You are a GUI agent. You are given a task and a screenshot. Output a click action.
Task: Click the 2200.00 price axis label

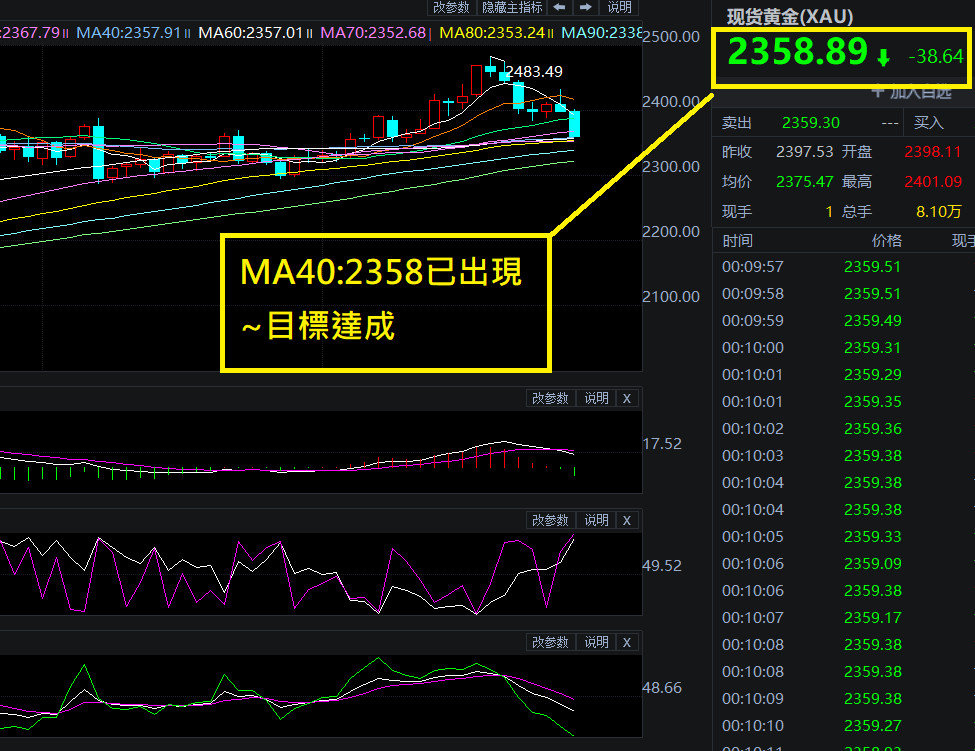671,231
